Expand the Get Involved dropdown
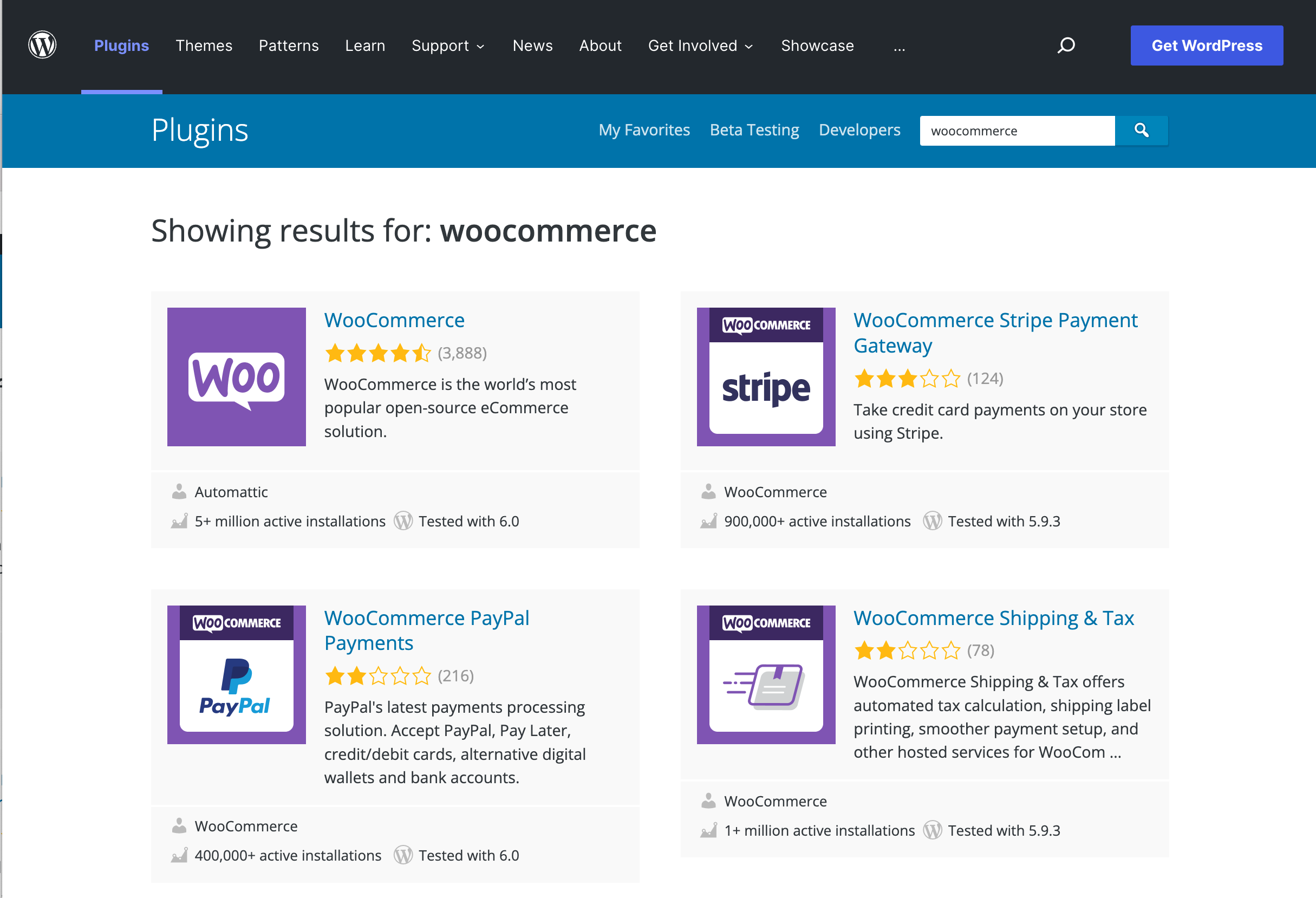The image size is (1316, 898). point(701,45)
